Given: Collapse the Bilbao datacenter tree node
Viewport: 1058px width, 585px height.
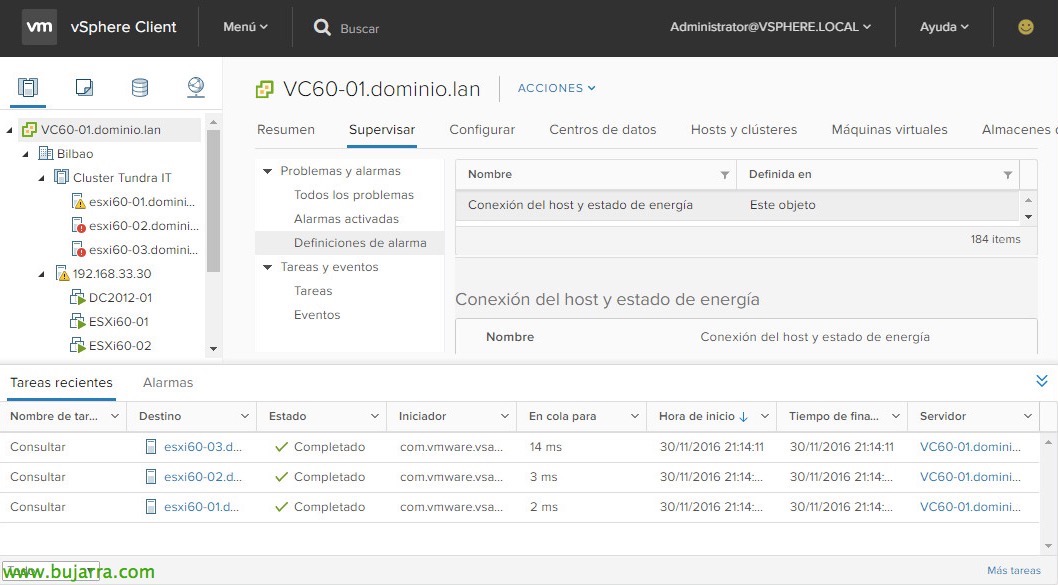Looking at the screenshot, I should point(25,154).
